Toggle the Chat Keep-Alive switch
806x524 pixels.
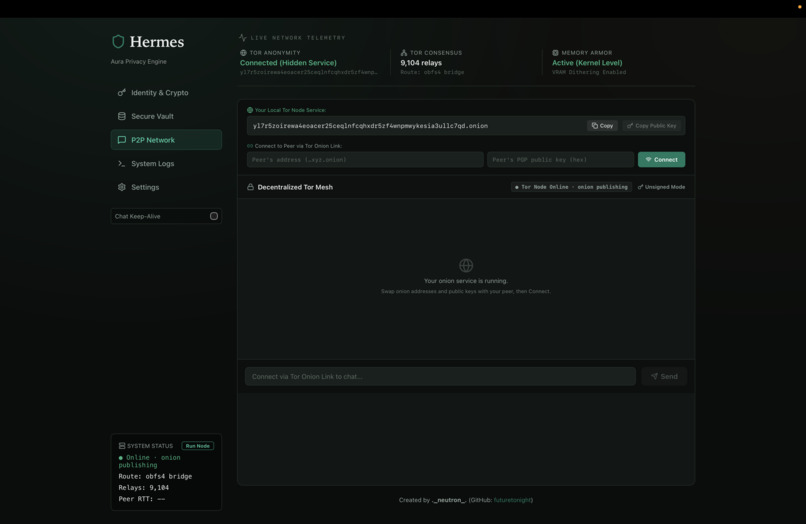[214, 216]
